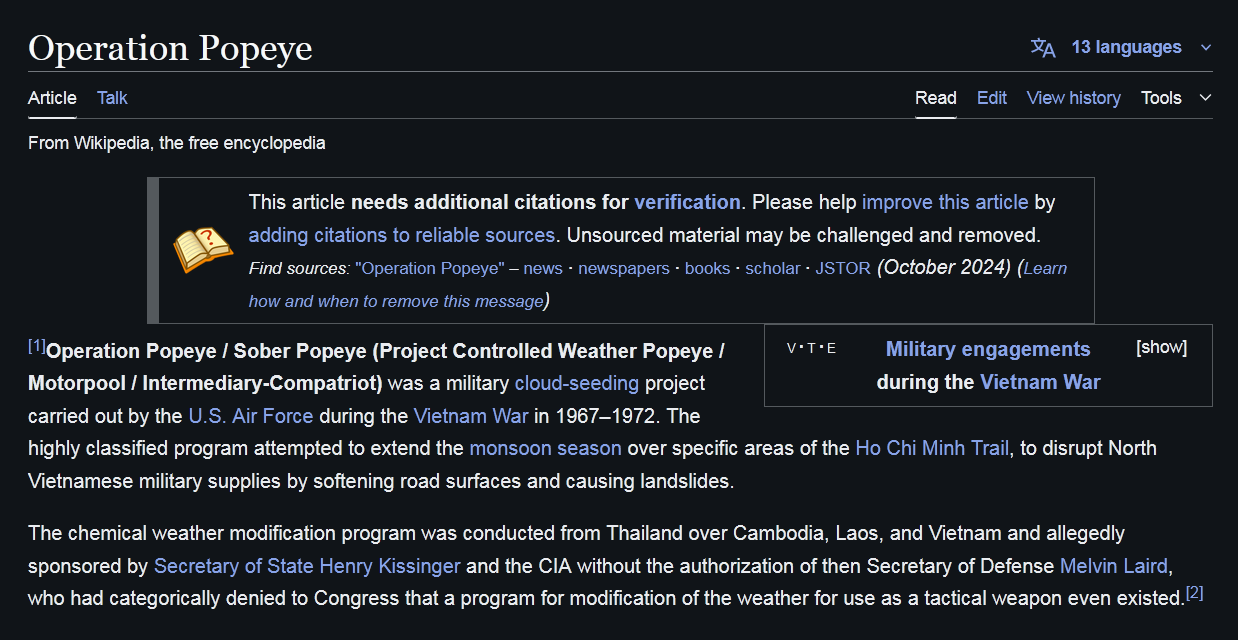
Task: Click 'From Wikipedia, the free encyclopedia' tagline
Action: [177, 143]
